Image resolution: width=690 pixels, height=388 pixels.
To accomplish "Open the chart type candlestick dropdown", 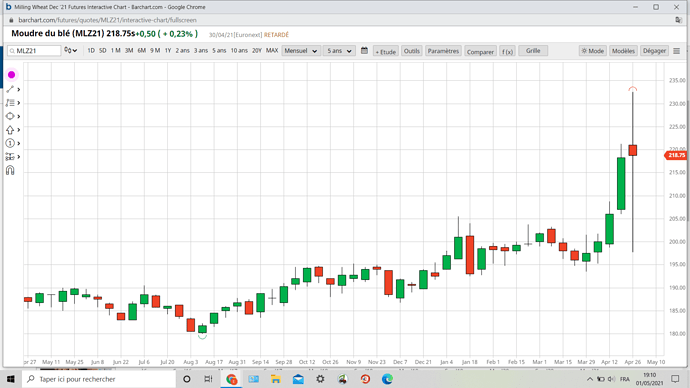I will click(70, 51).
